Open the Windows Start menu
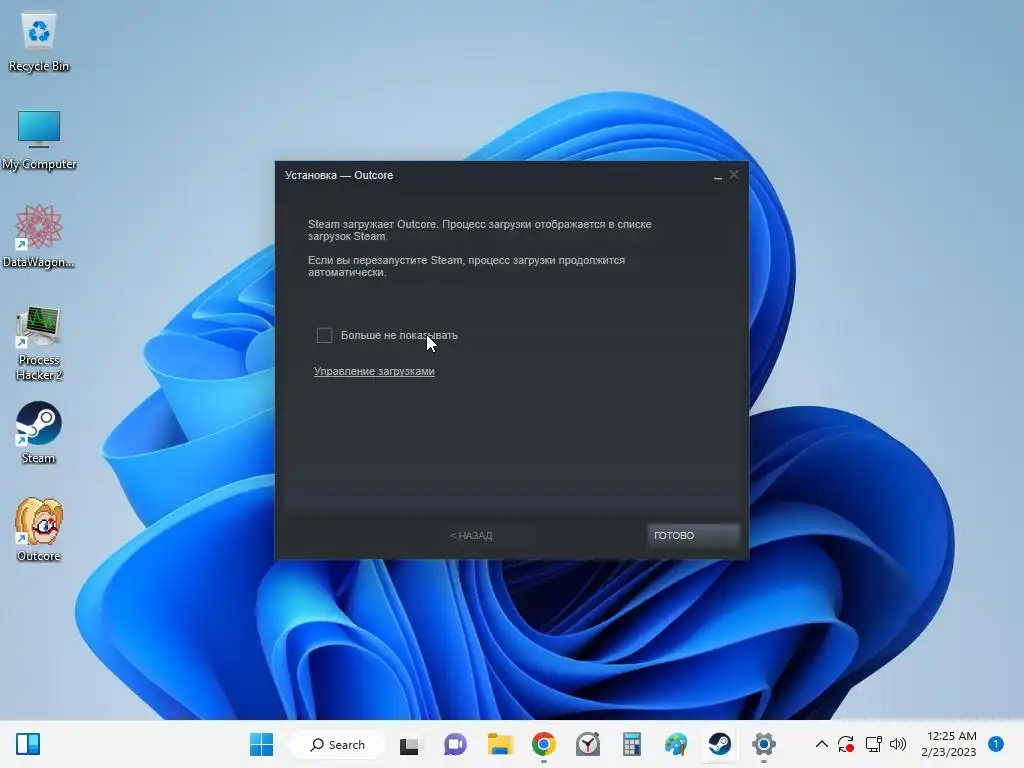The height and width of the screenshot is (768, 1024). [261, 744]
